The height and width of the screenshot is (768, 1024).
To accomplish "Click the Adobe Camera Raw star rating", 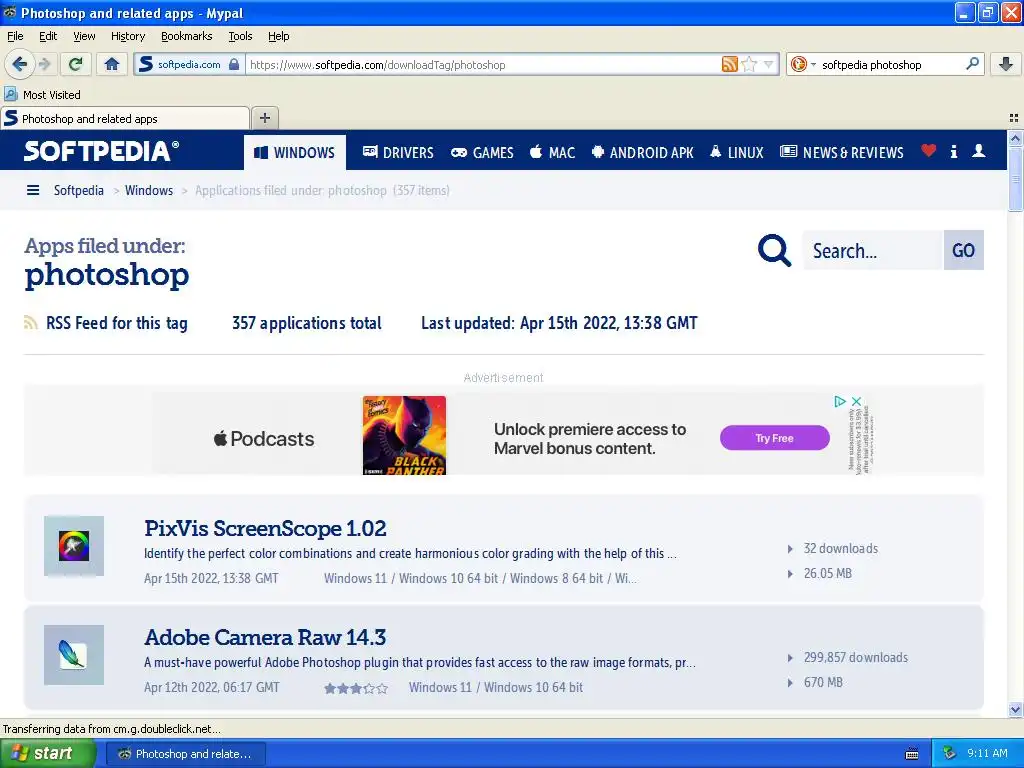I will pyautogui.click(x=356, y=688).
